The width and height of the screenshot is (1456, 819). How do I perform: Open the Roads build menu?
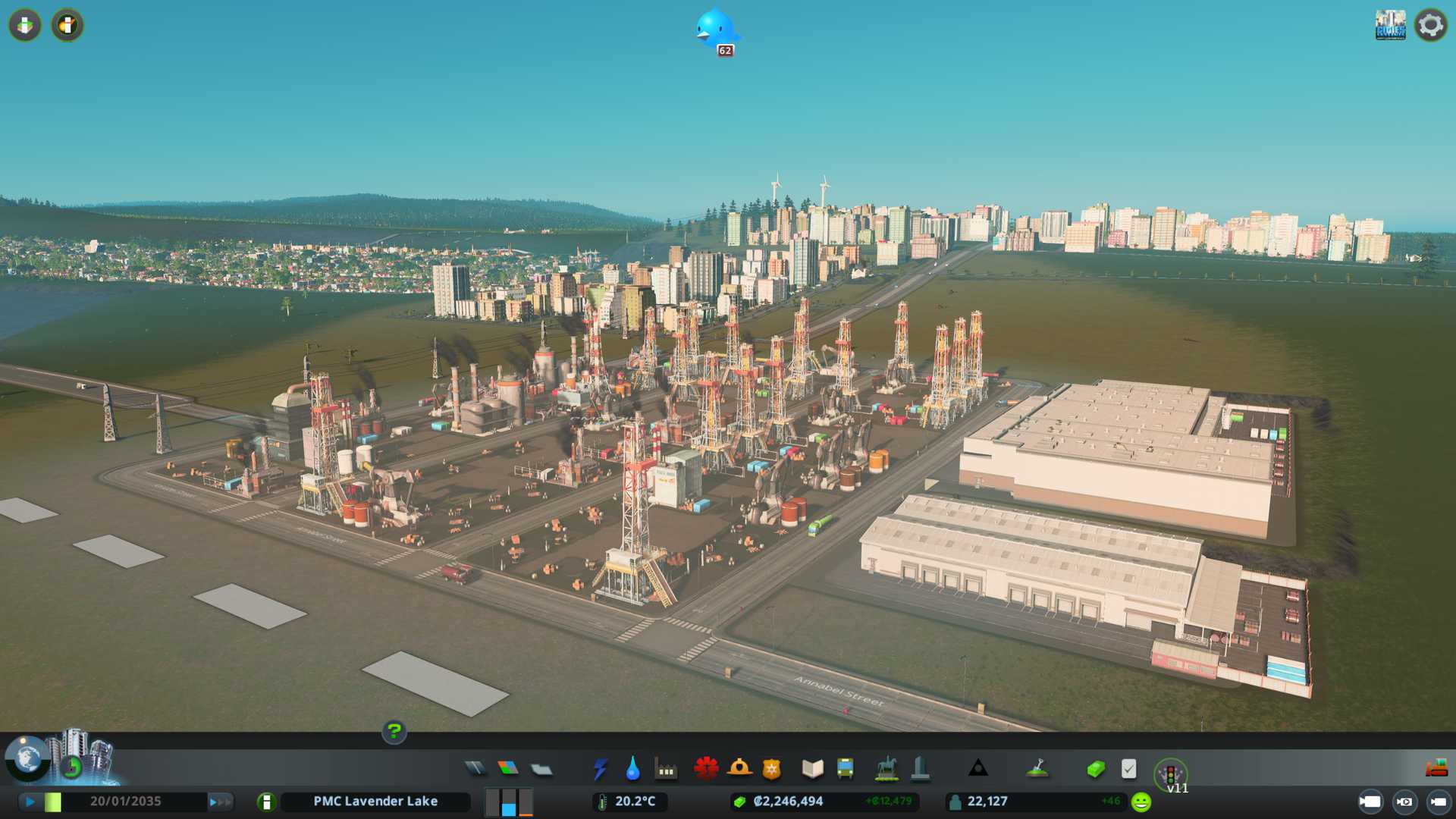475,769
